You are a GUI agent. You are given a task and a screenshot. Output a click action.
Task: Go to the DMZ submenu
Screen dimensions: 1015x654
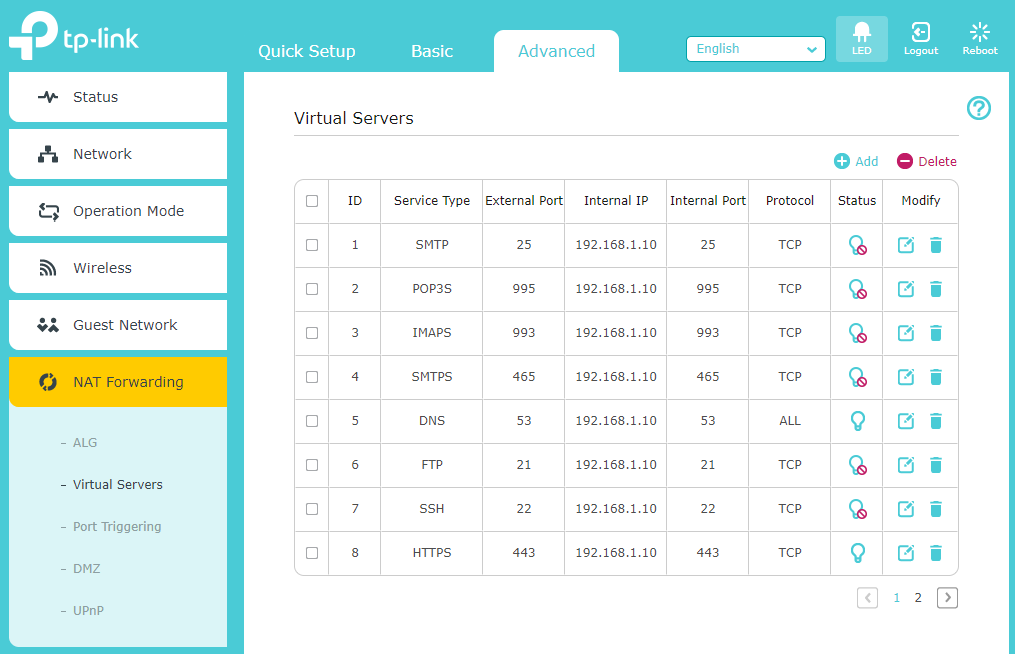click(86, 569)
